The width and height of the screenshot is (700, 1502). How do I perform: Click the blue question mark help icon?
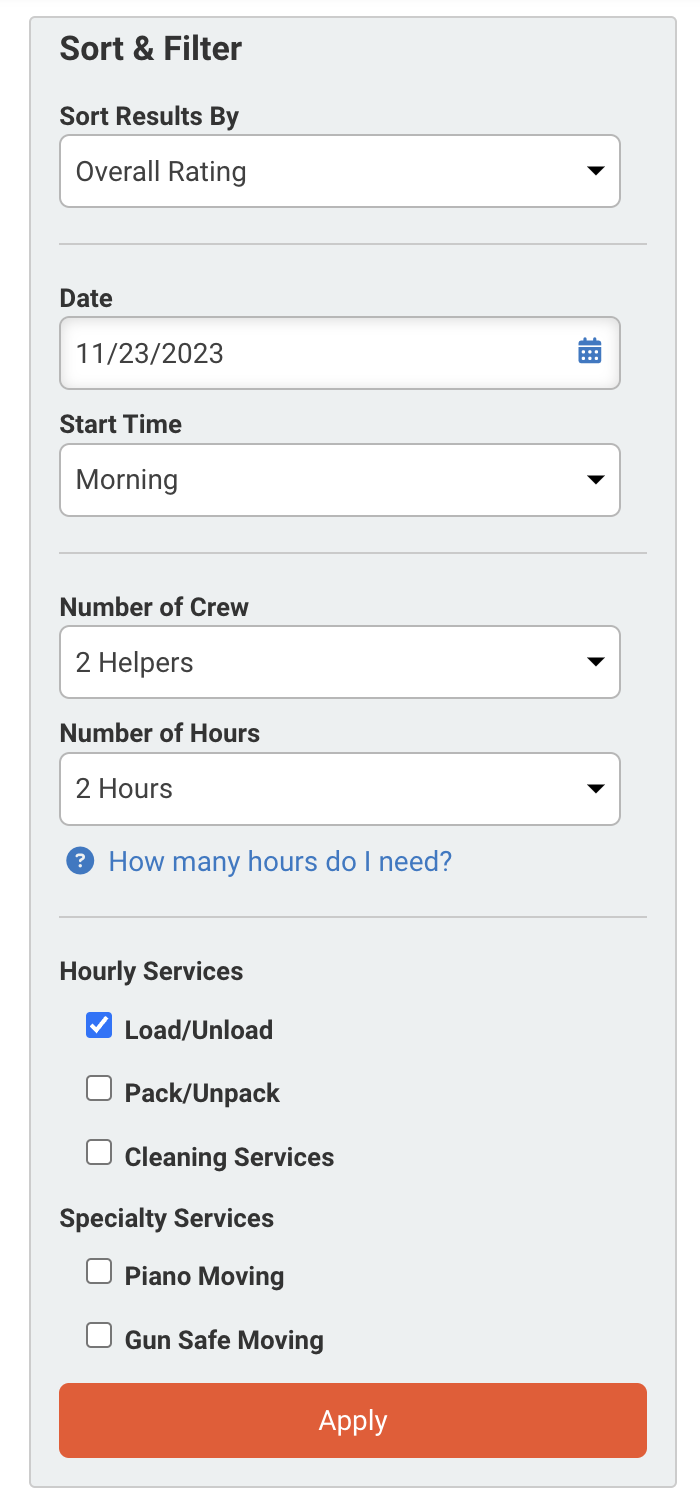(80, 861)
